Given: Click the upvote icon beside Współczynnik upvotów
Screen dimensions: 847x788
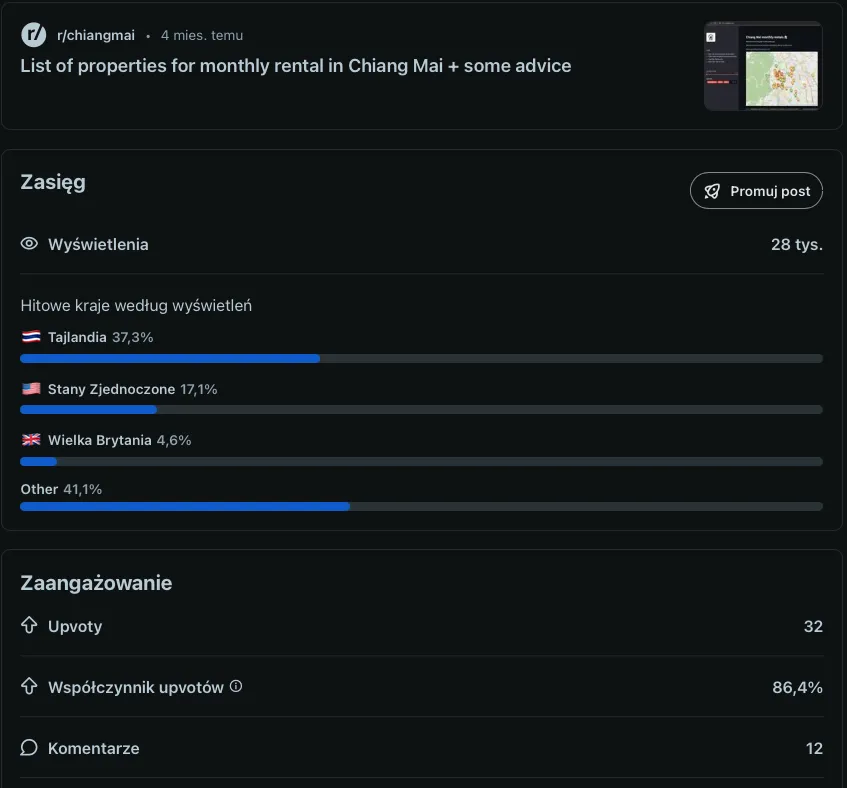Looking at the screenshot, I should coord(29,687).
